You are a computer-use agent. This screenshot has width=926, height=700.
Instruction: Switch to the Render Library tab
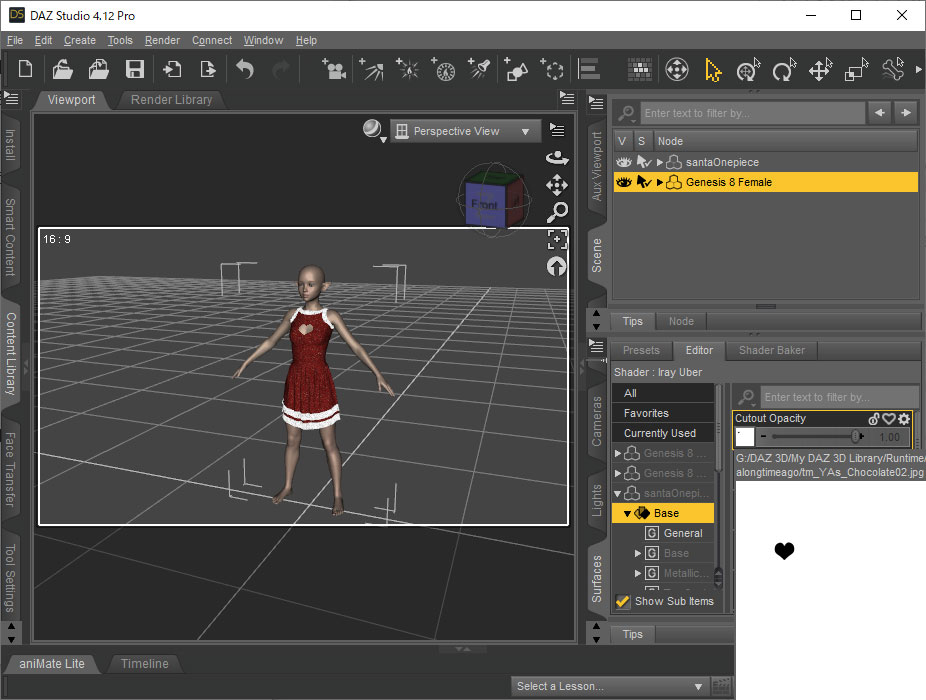point(171,100)
